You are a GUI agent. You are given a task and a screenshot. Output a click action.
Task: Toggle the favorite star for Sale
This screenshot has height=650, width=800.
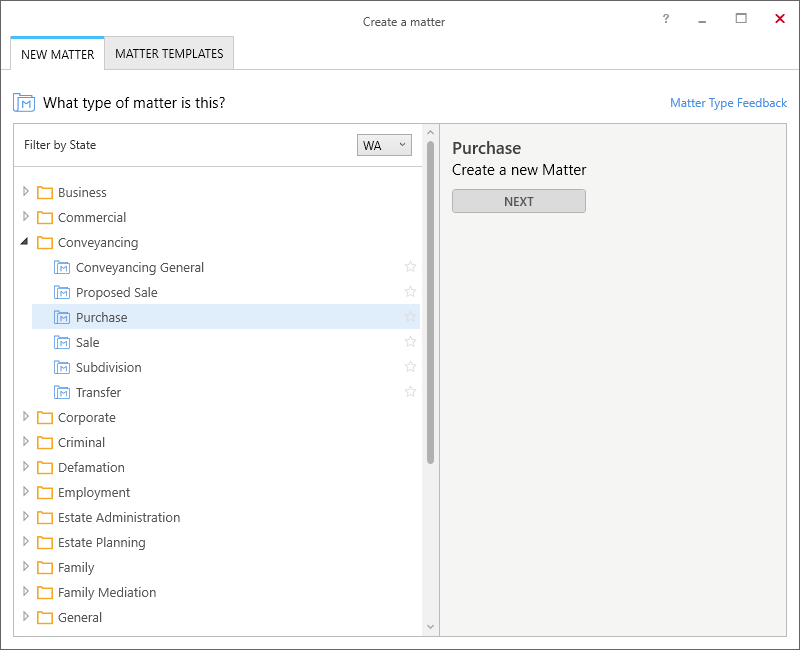410,342
